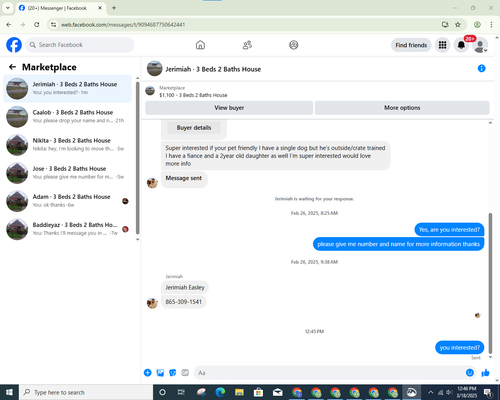Open tab search dropdown arrow
Screen dimensions: 500x400
pyautogui.click(x=8, y=8)
